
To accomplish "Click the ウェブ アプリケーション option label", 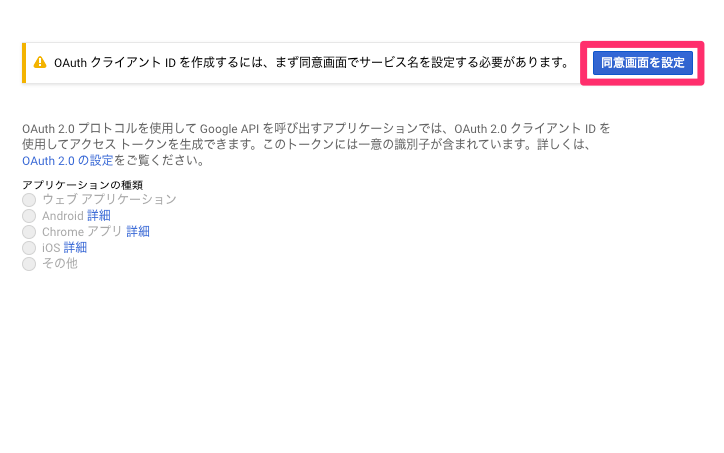I will click(x=109, y=199).
